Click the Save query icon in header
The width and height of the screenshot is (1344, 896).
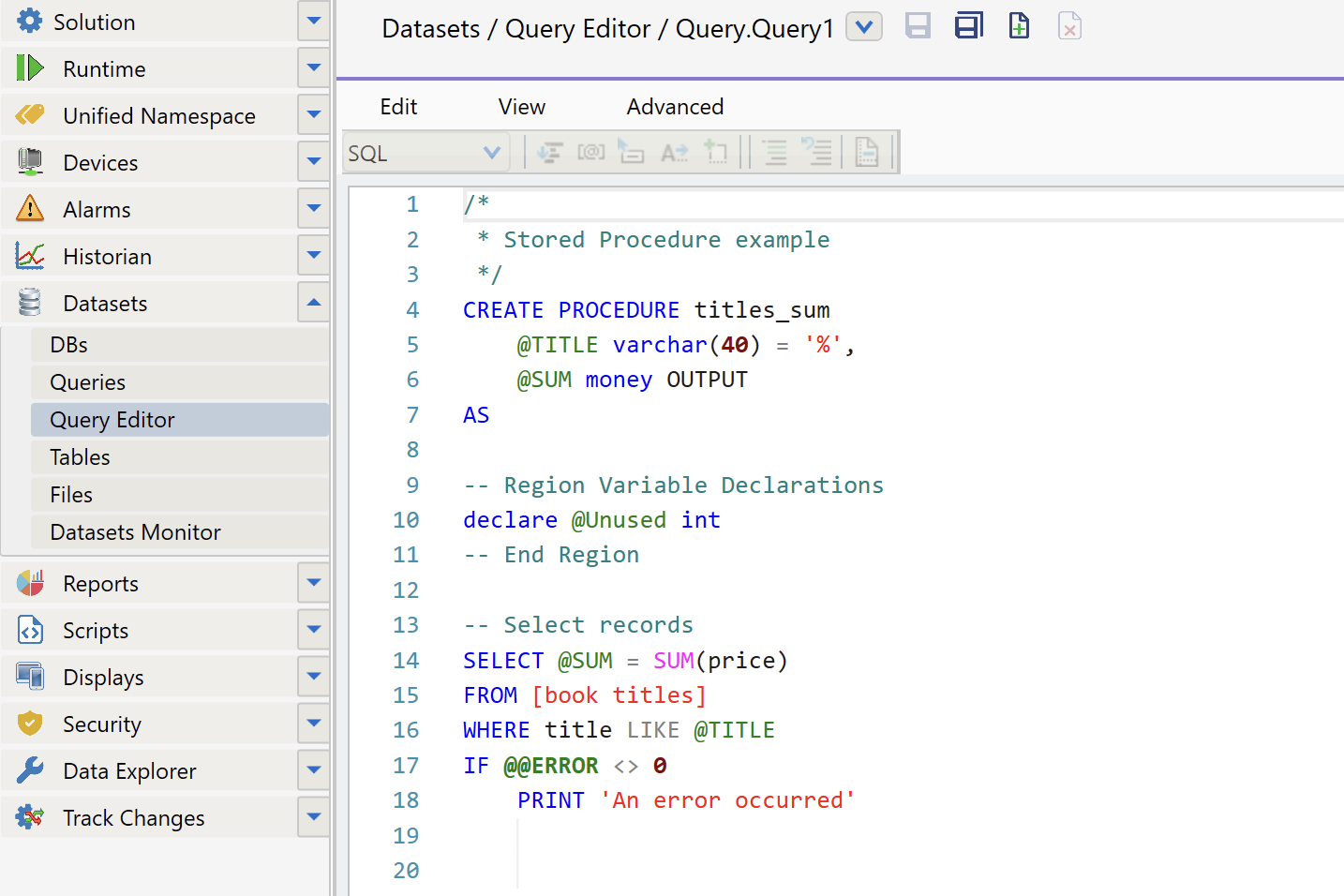[x=918, y=26]
